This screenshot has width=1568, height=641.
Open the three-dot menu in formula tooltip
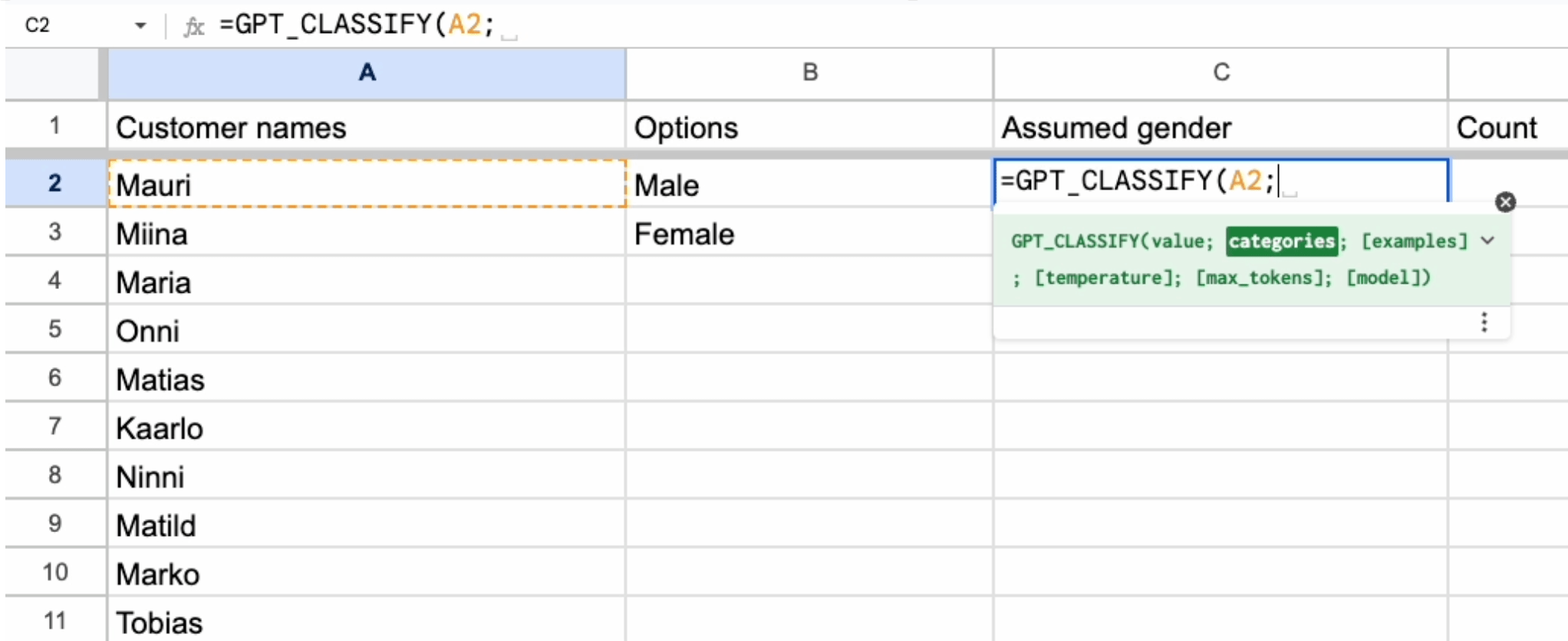(x=1484, y=322)
